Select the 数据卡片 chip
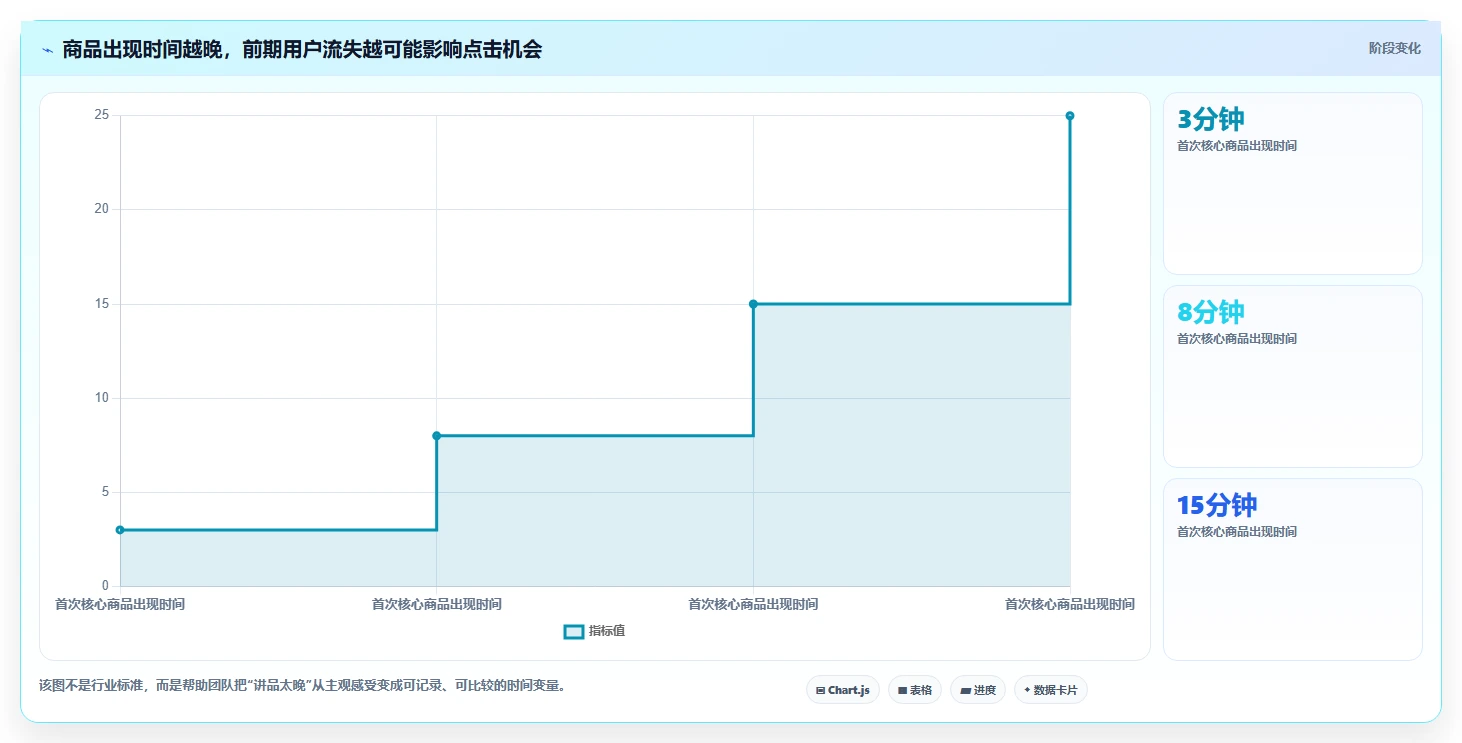Viewport: 1462px width, 743px height. point(1051,690)
